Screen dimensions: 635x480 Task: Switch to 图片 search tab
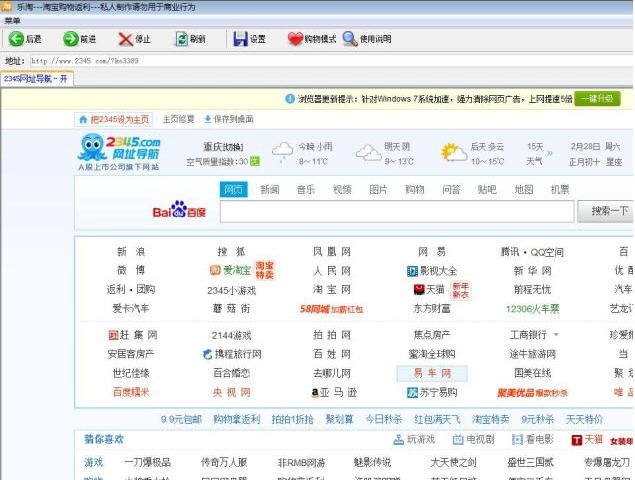(378, 189)
